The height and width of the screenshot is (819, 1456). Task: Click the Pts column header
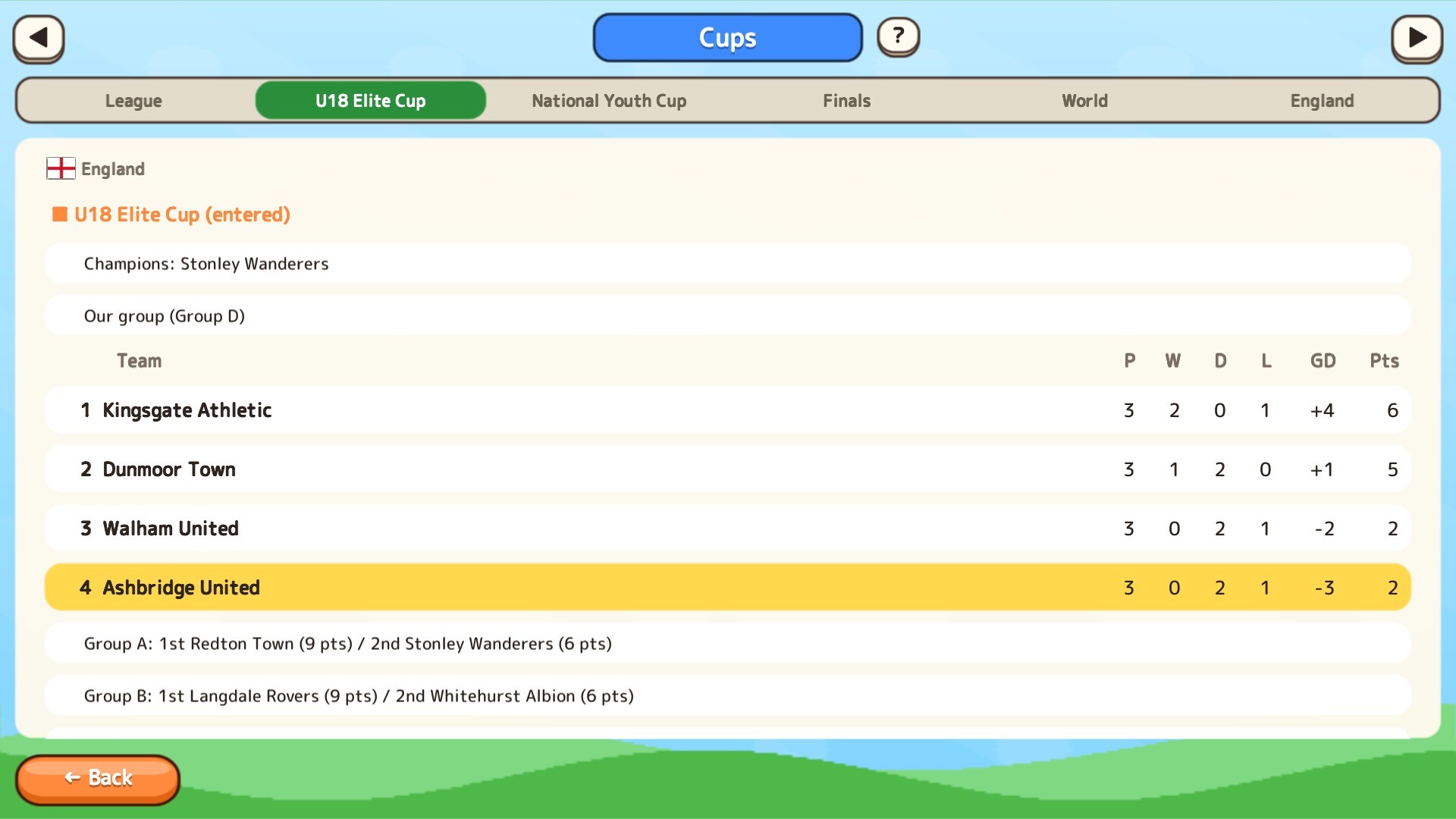tap(1384, 361)
